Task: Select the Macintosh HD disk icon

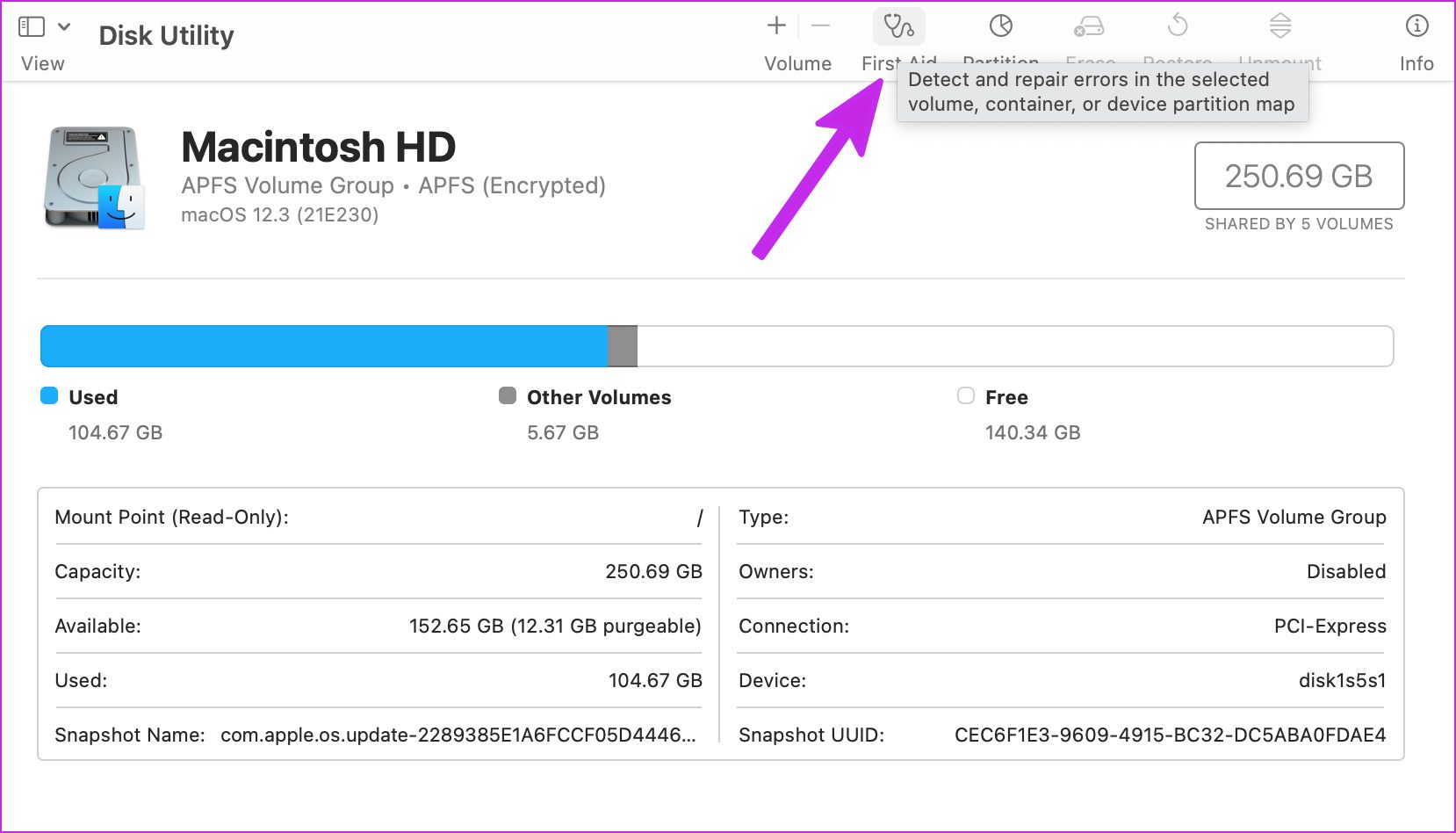Action: tap(94, 178)
